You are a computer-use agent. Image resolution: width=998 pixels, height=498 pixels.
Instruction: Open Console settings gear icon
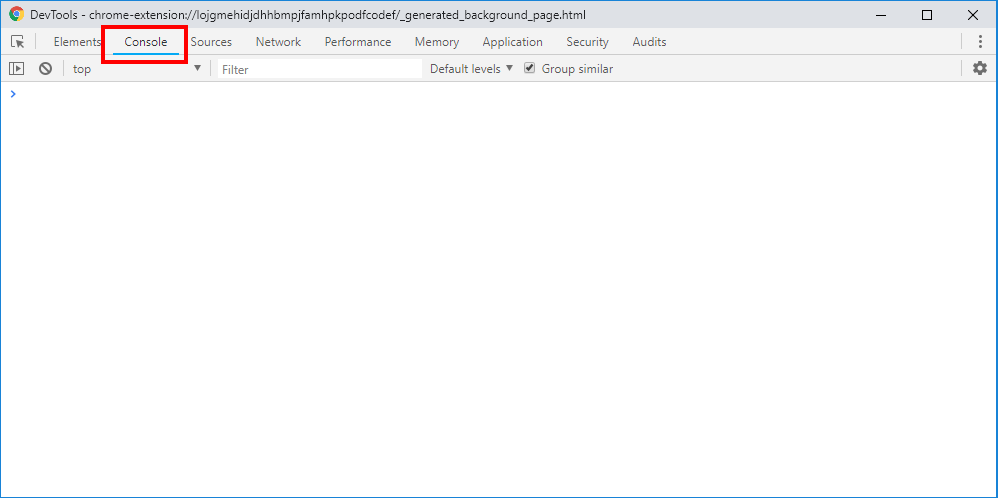pos(980,68)
